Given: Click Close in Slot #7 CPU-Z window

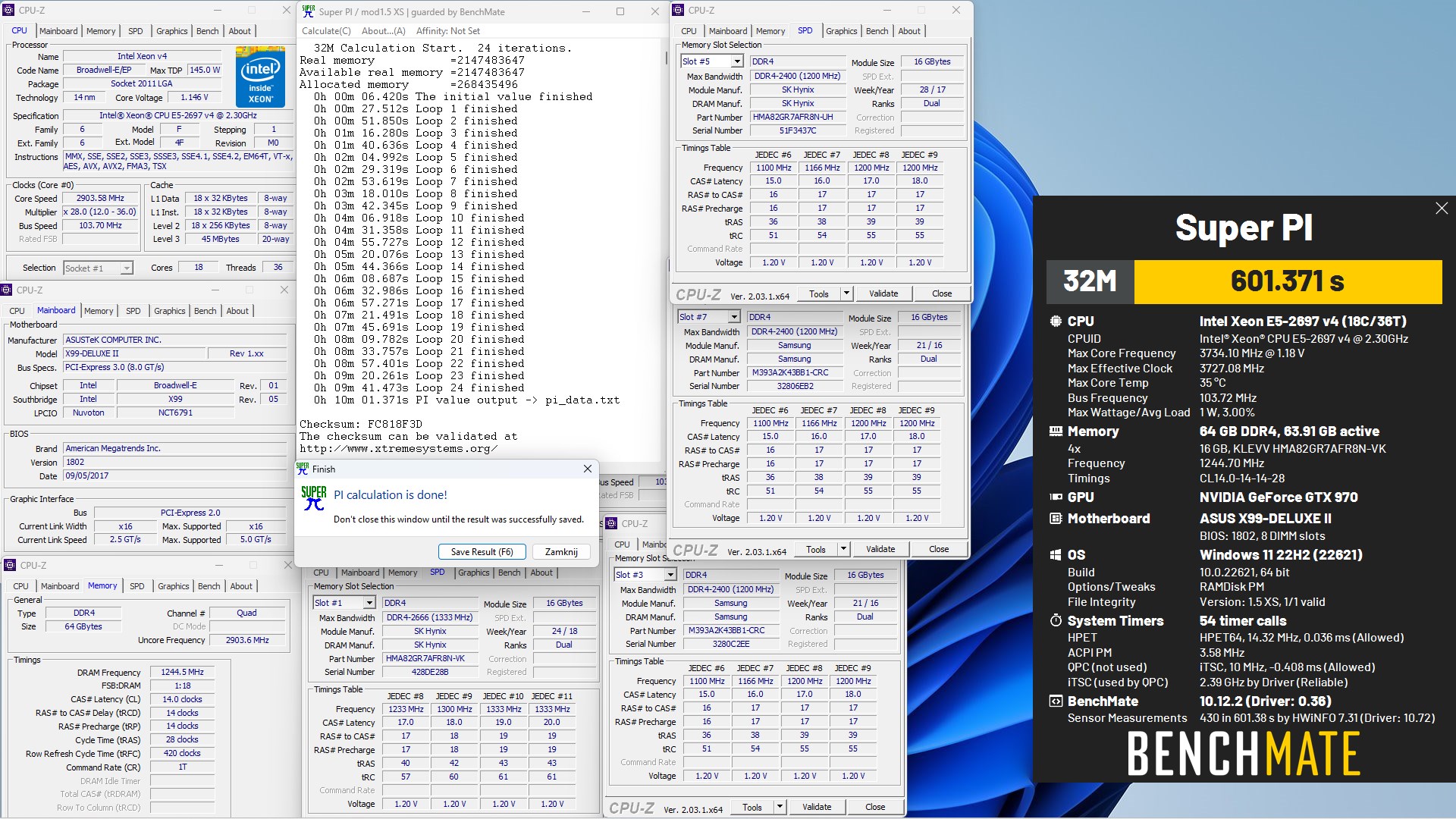Looking at the screenshot, I should coord(939,549).
